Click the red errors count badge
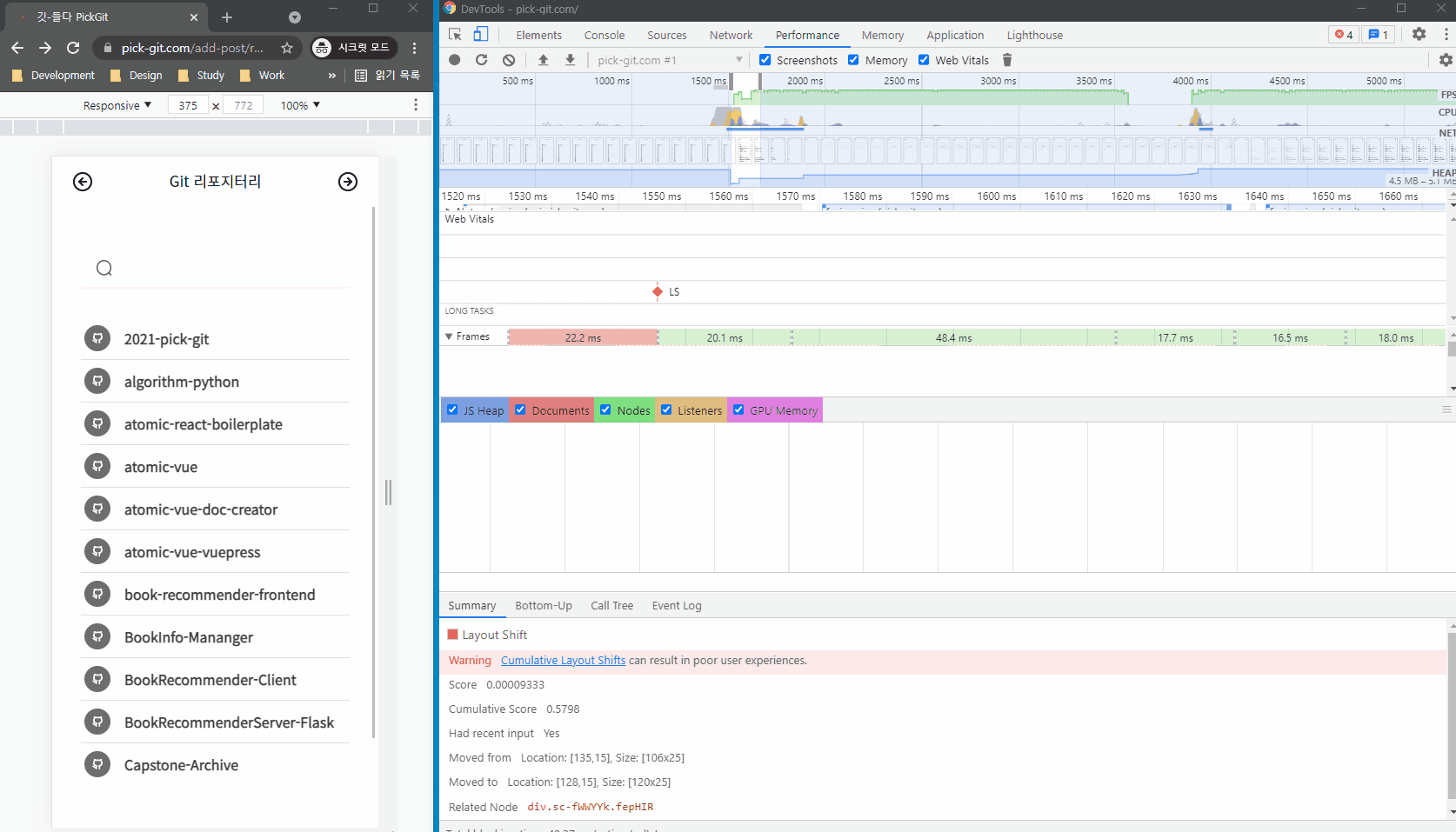 [x=1344, y=35]
